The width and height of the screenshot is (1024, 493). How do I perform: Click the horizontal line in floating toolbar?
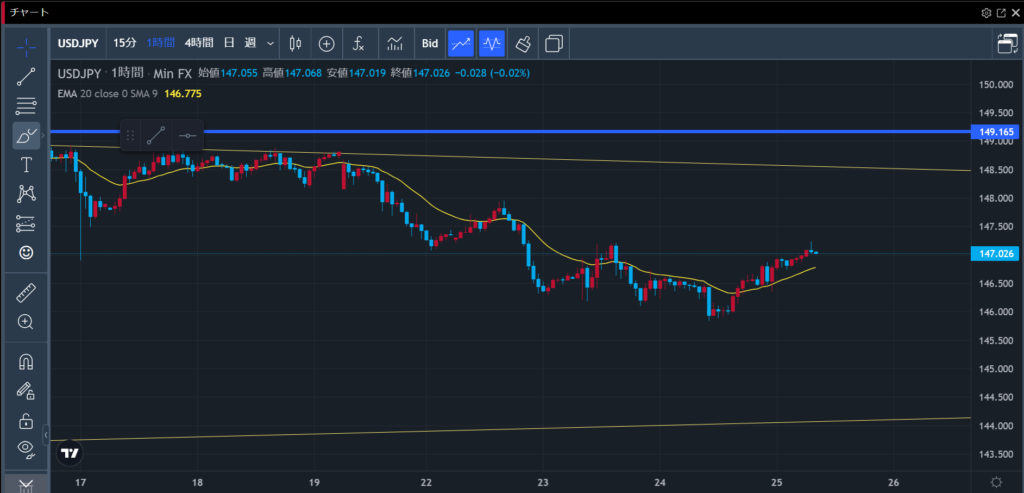pyautogui.click(x=187, y=135)
